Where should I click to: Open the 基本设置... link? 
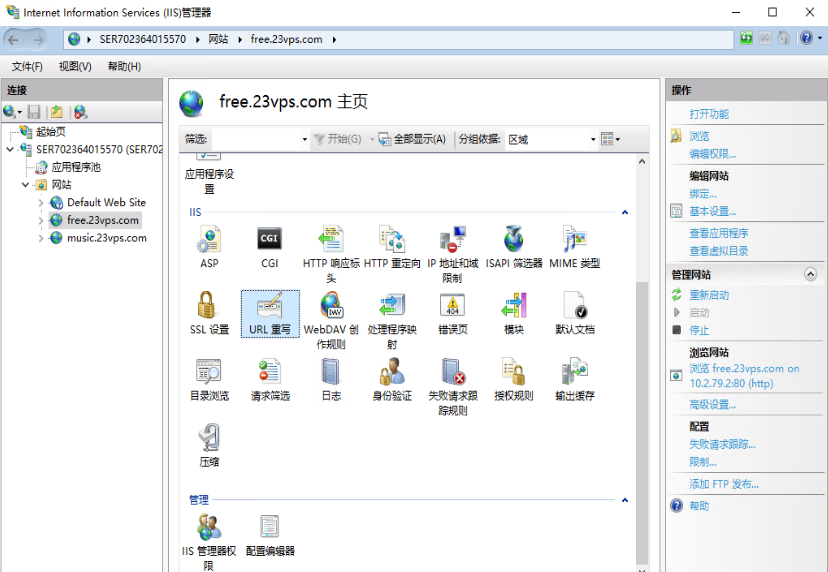click(x=712, y=211)
